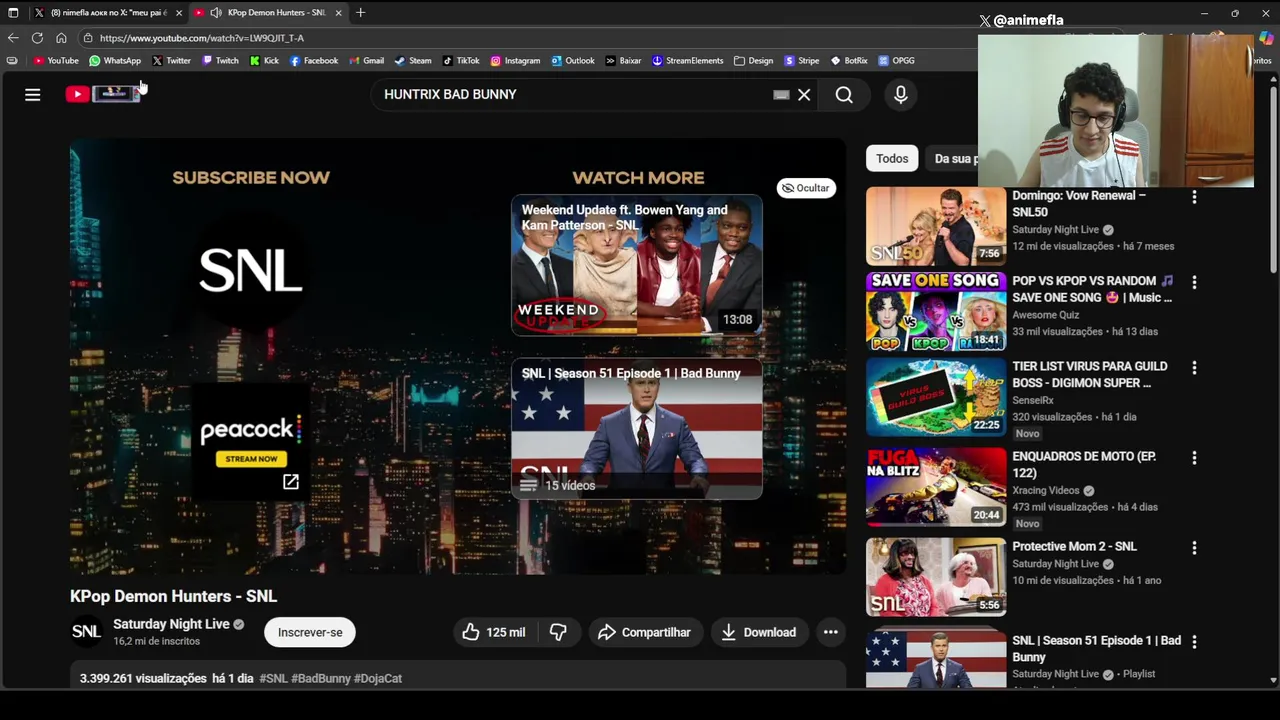Open TikTok bookmark

click(x=461, y=61)
